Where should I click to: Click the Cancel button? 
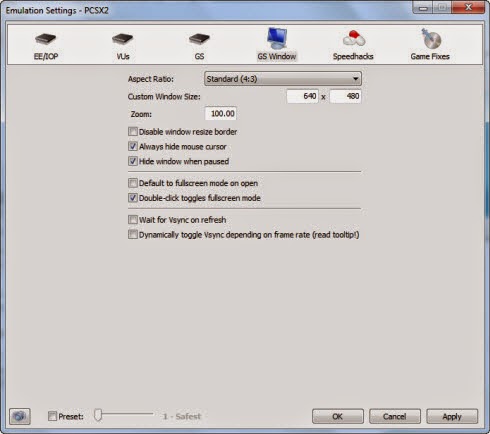pyautogui.click(x=395, y=416)
